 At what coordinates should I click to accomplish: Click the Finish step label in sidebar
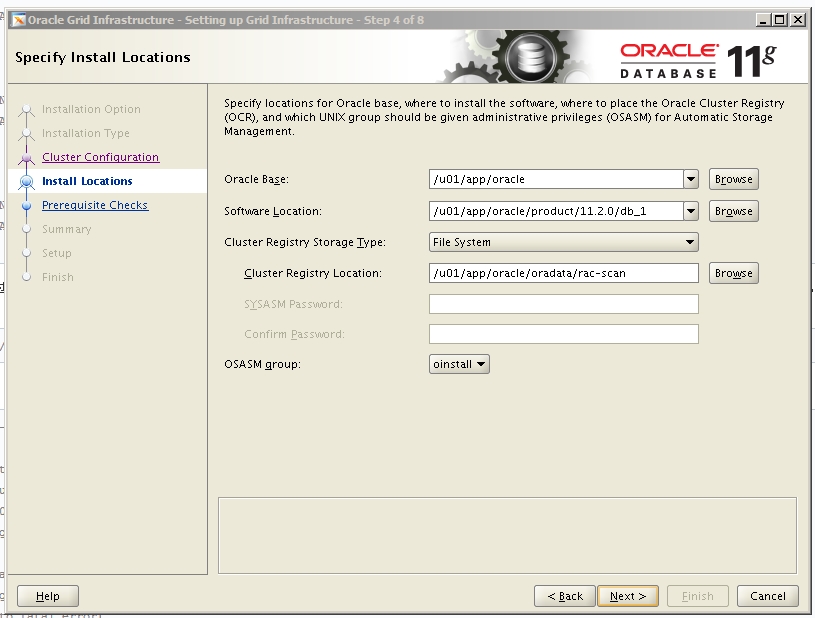pos(58,277)
